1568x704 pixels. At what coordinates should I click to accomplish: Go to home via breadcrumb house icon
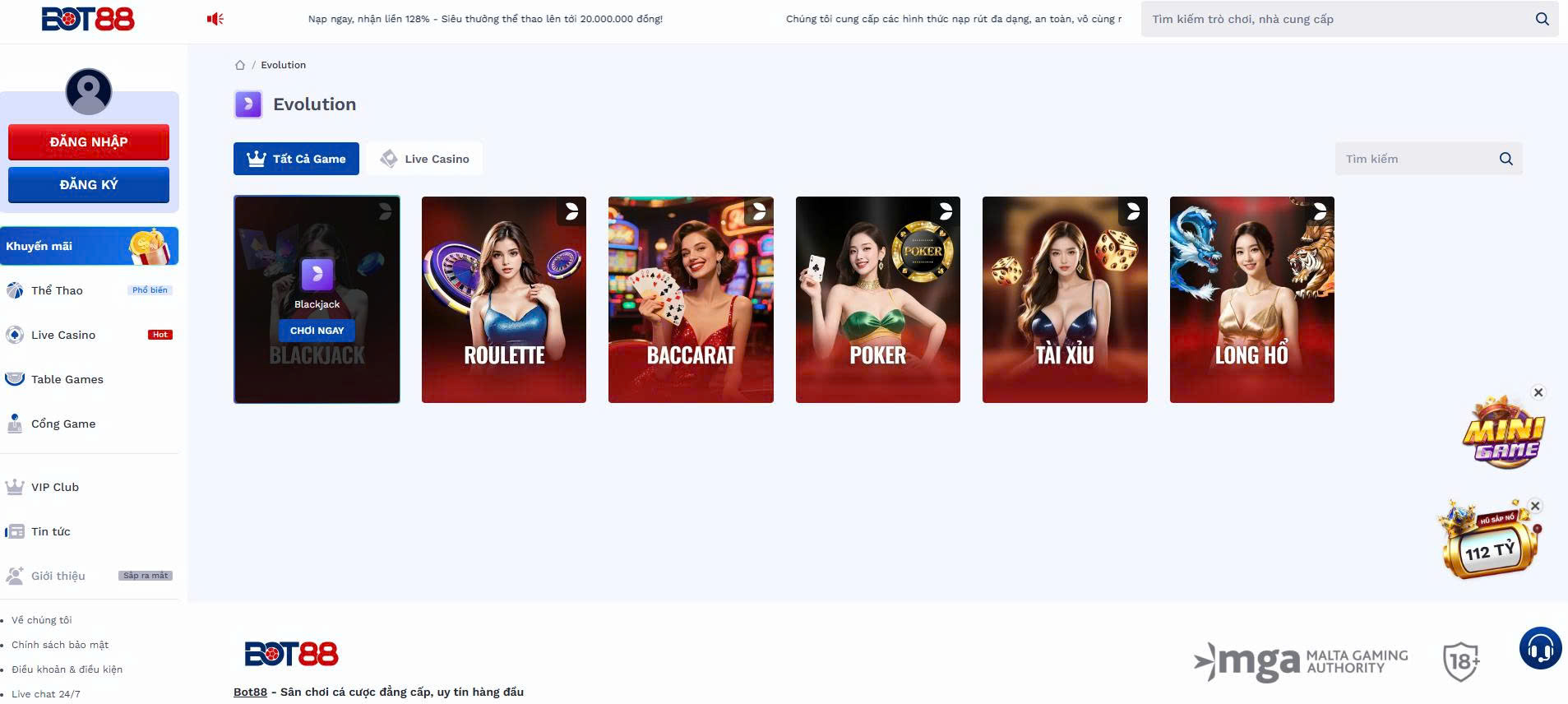240,65
